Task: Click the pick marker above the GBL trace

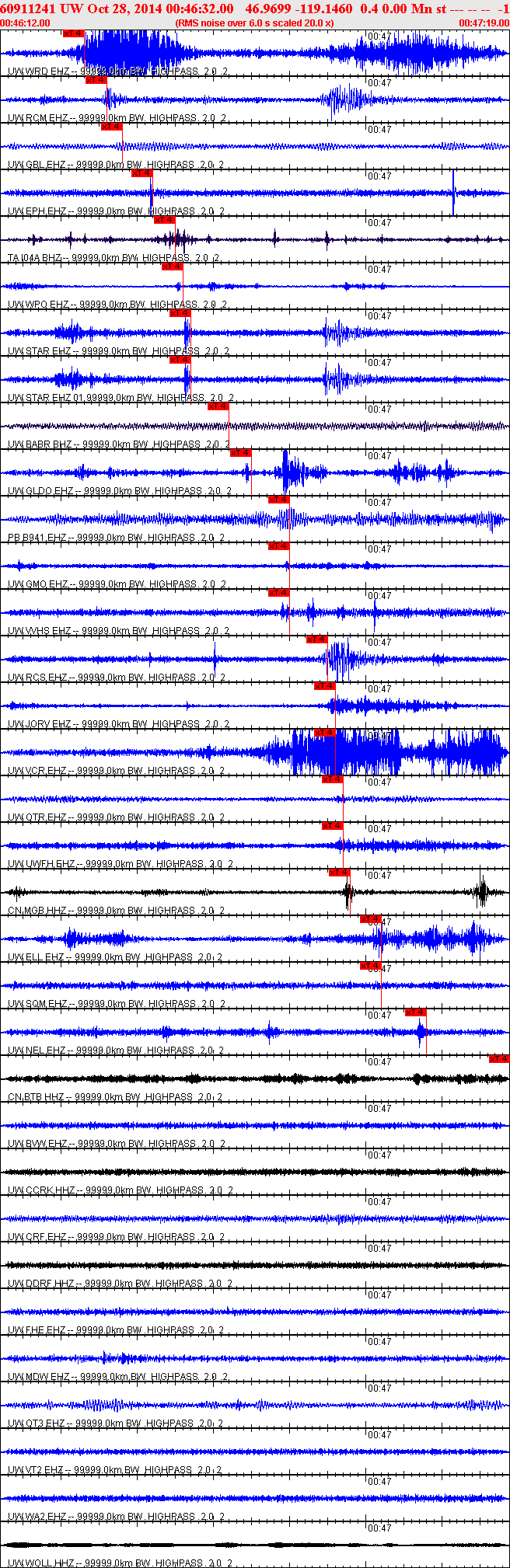Action: click(112, 127)
